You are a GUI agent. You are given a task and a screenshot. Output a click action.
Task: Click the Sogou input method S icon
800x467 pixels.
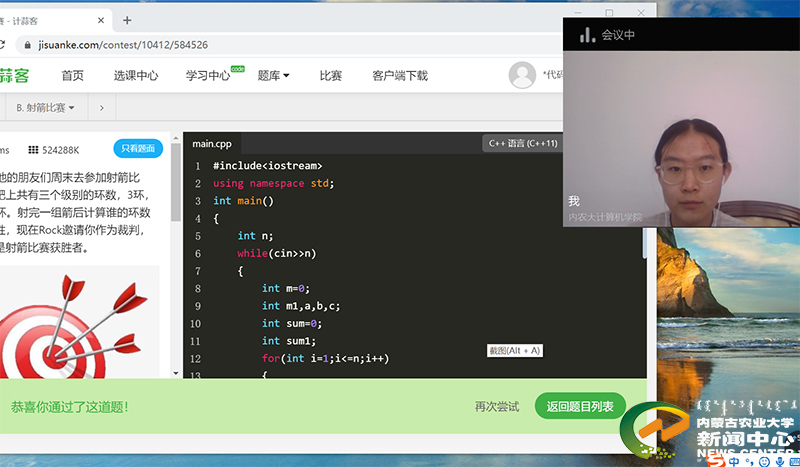(x=716, y=460)
